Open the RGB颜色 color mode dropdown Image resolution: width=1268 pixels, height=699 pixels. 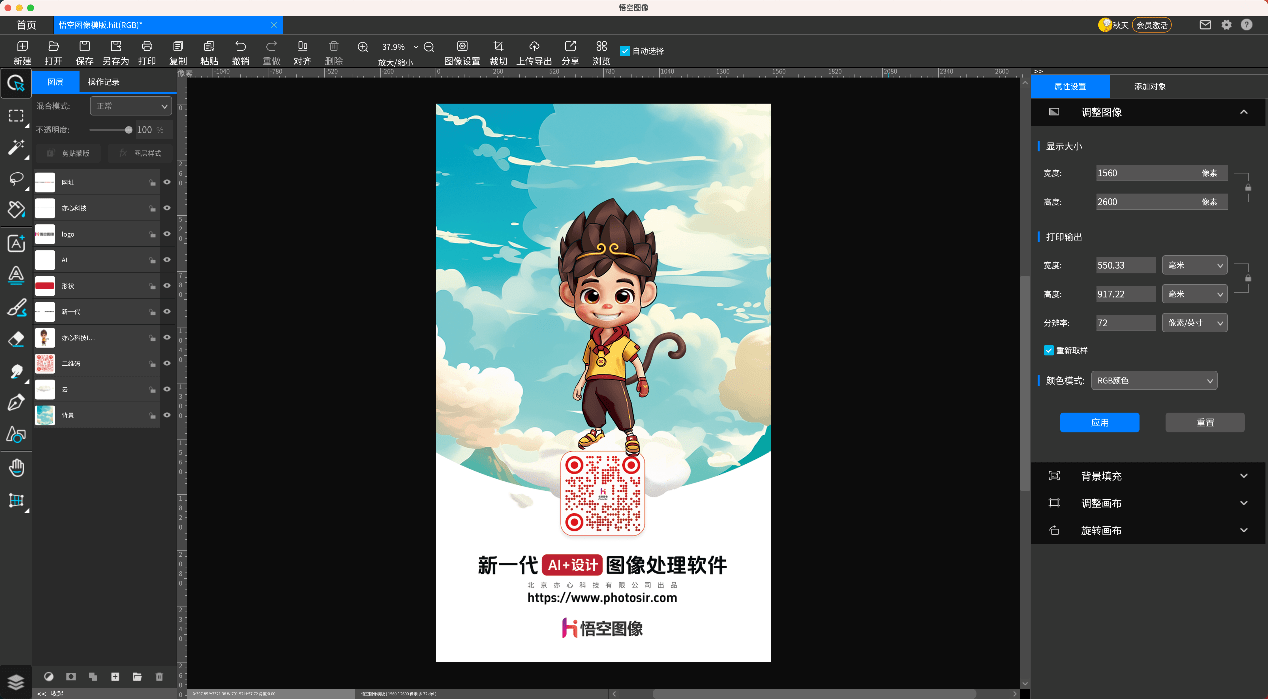1154,380
